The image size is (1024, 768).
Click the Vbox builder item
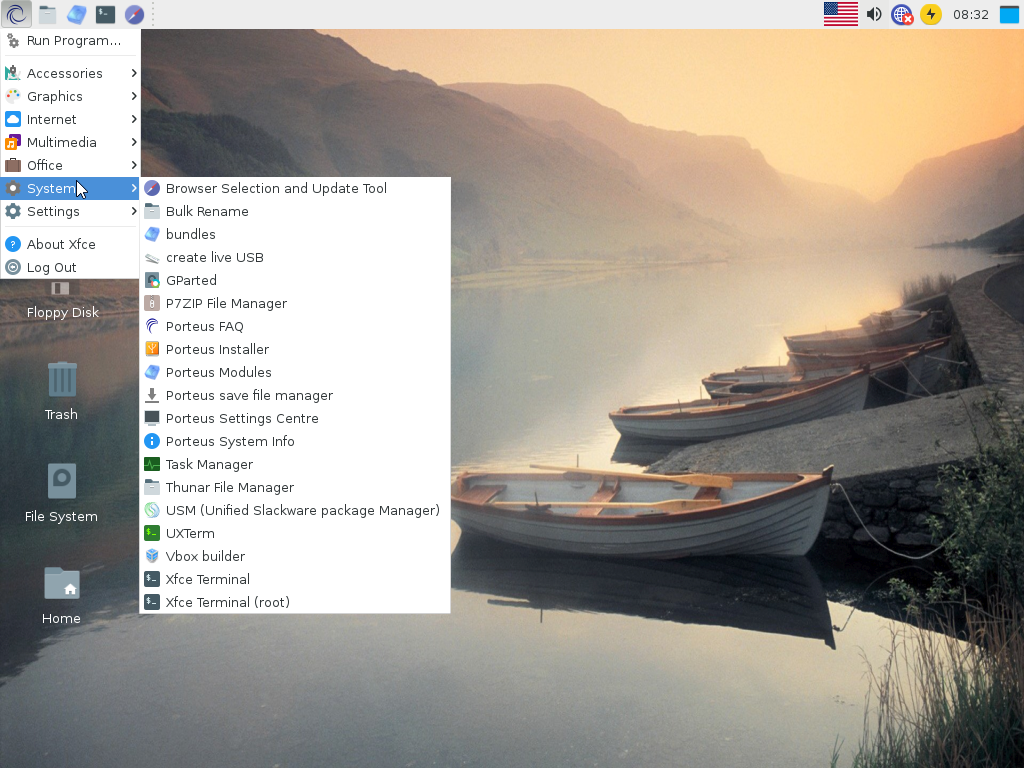pos(295,556)
